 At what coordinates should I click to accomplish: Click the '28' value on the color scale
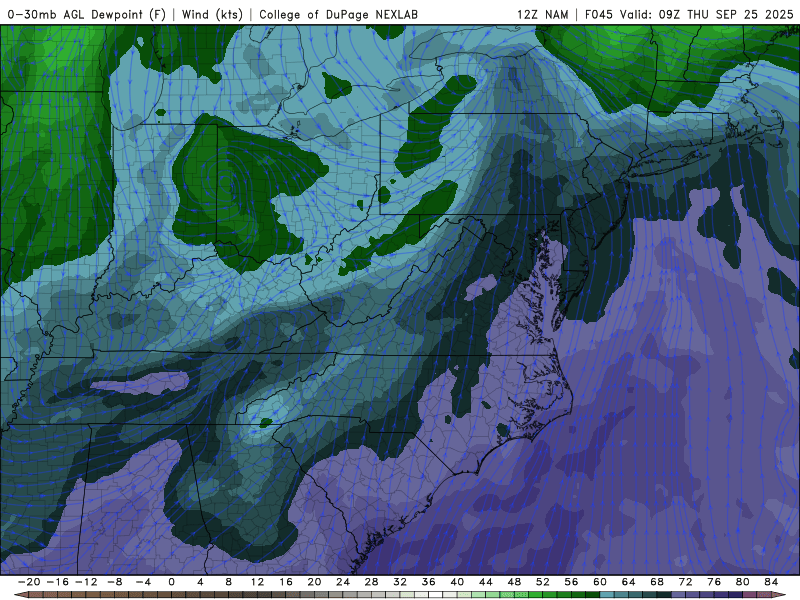371,582
